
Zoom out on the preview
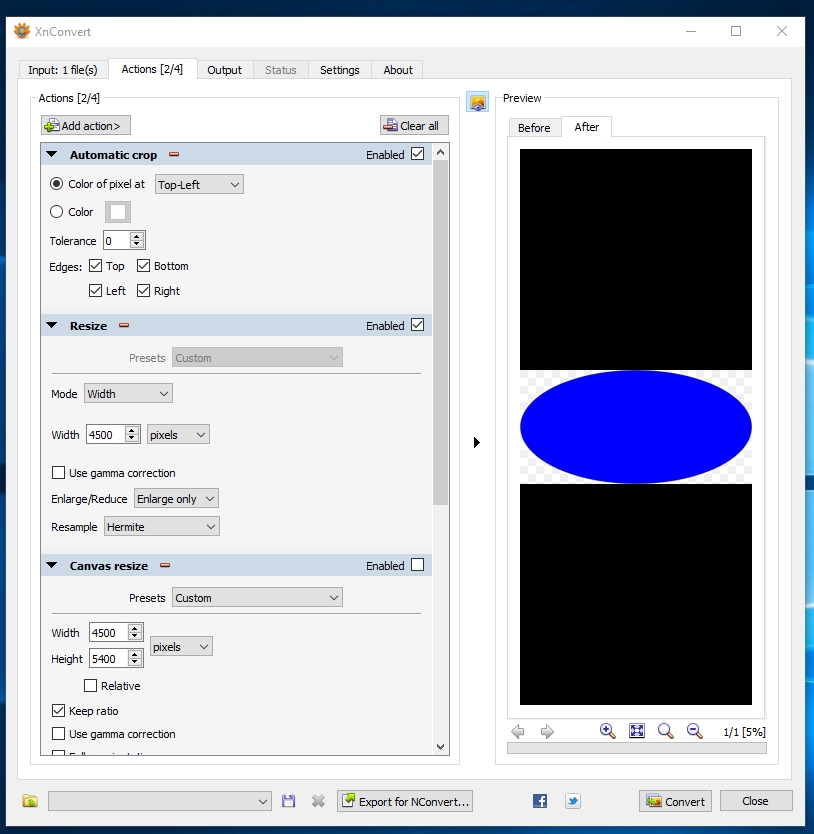point(695,731)
